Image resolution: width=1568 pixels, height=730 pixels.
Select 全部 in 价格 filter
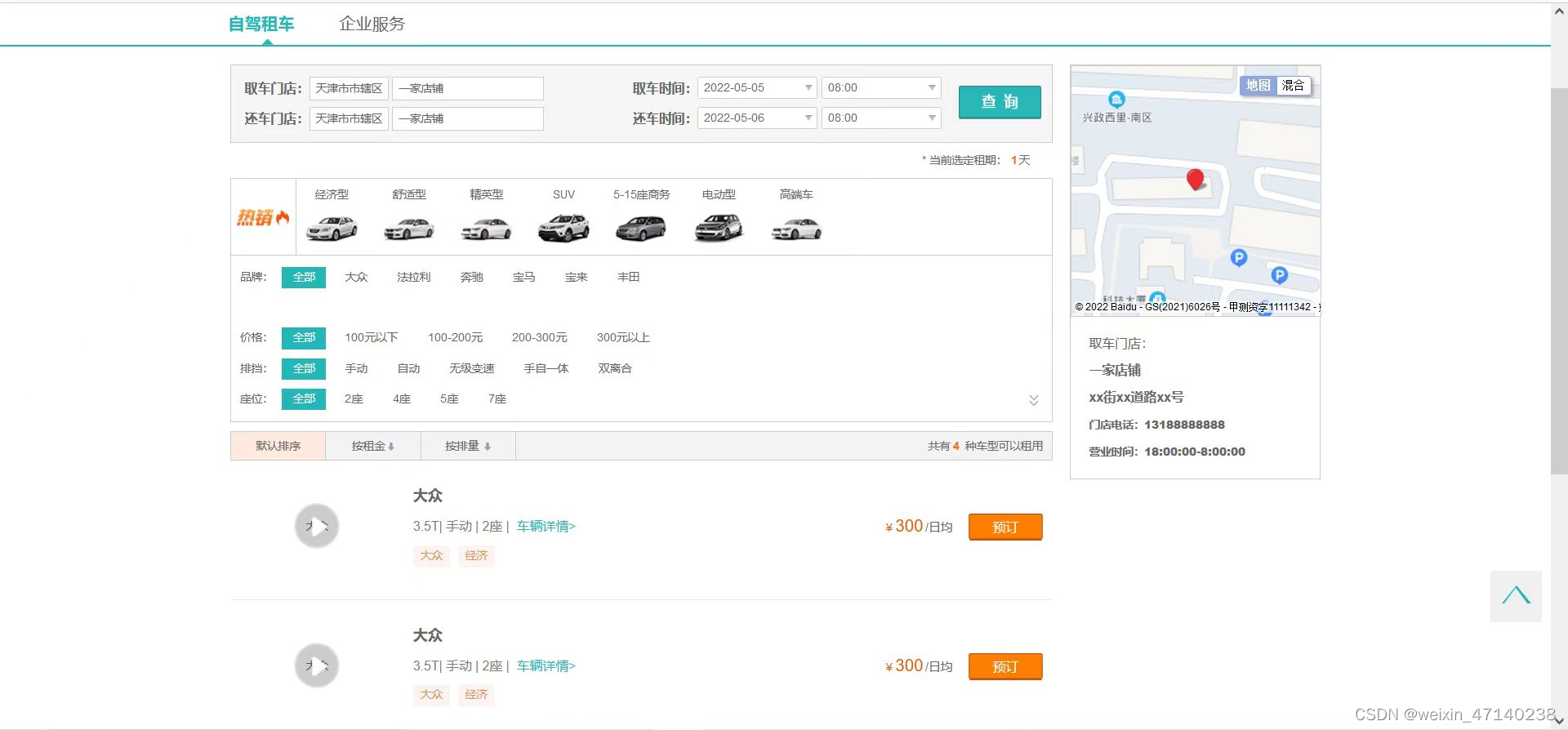coord(304,338)
